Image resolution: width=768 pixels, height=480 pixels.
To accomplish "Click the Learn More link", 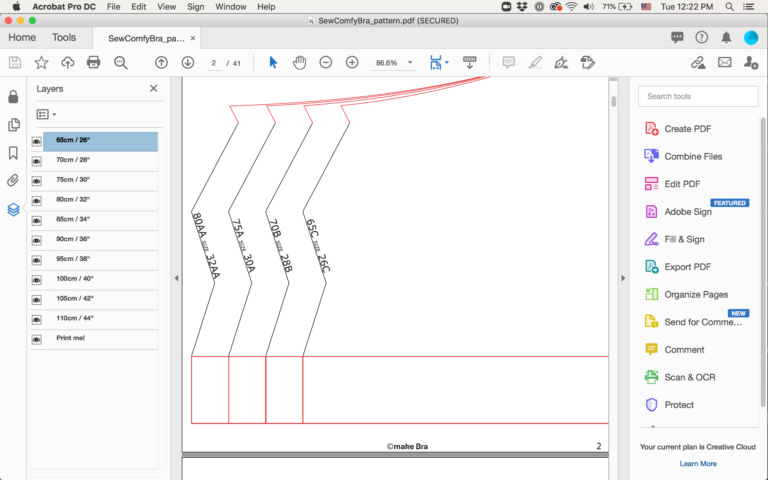I will 697,463.
